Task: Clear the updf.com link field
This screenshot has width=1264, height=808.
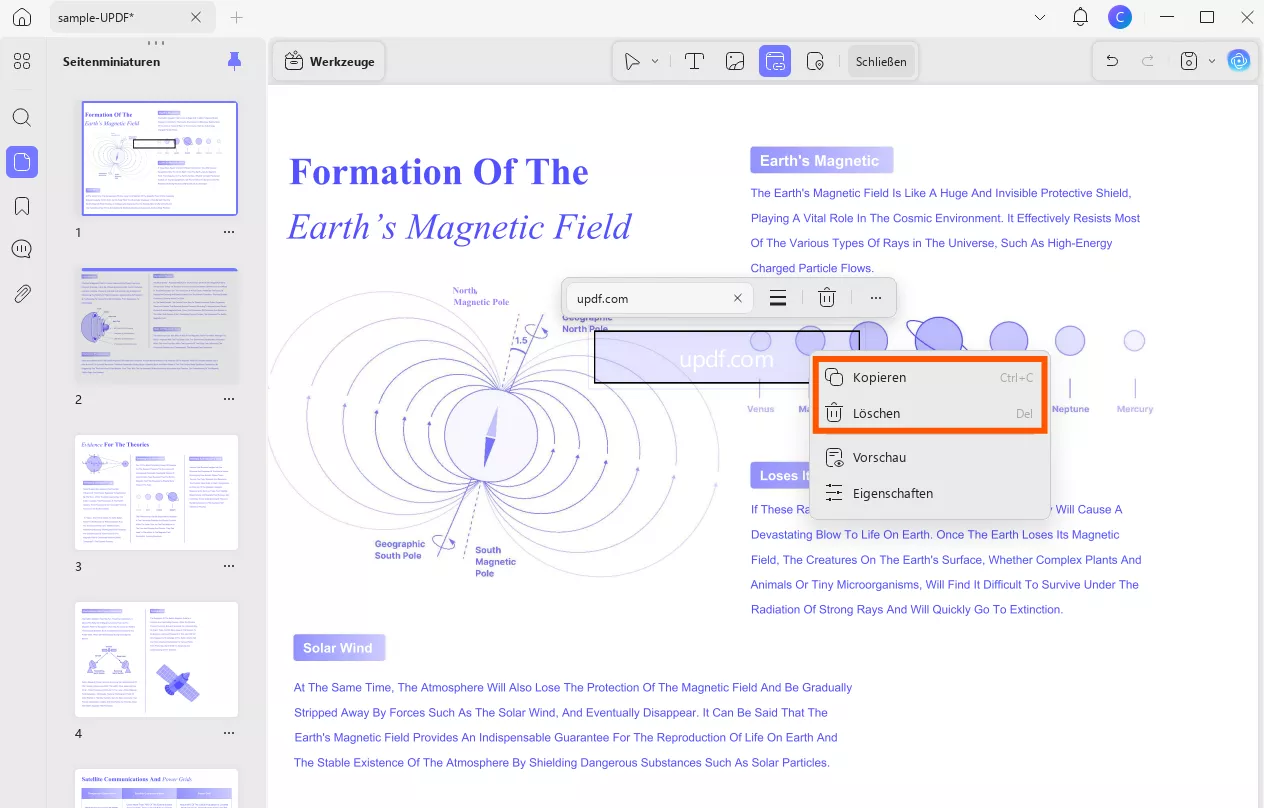Action: pos(738,298)
